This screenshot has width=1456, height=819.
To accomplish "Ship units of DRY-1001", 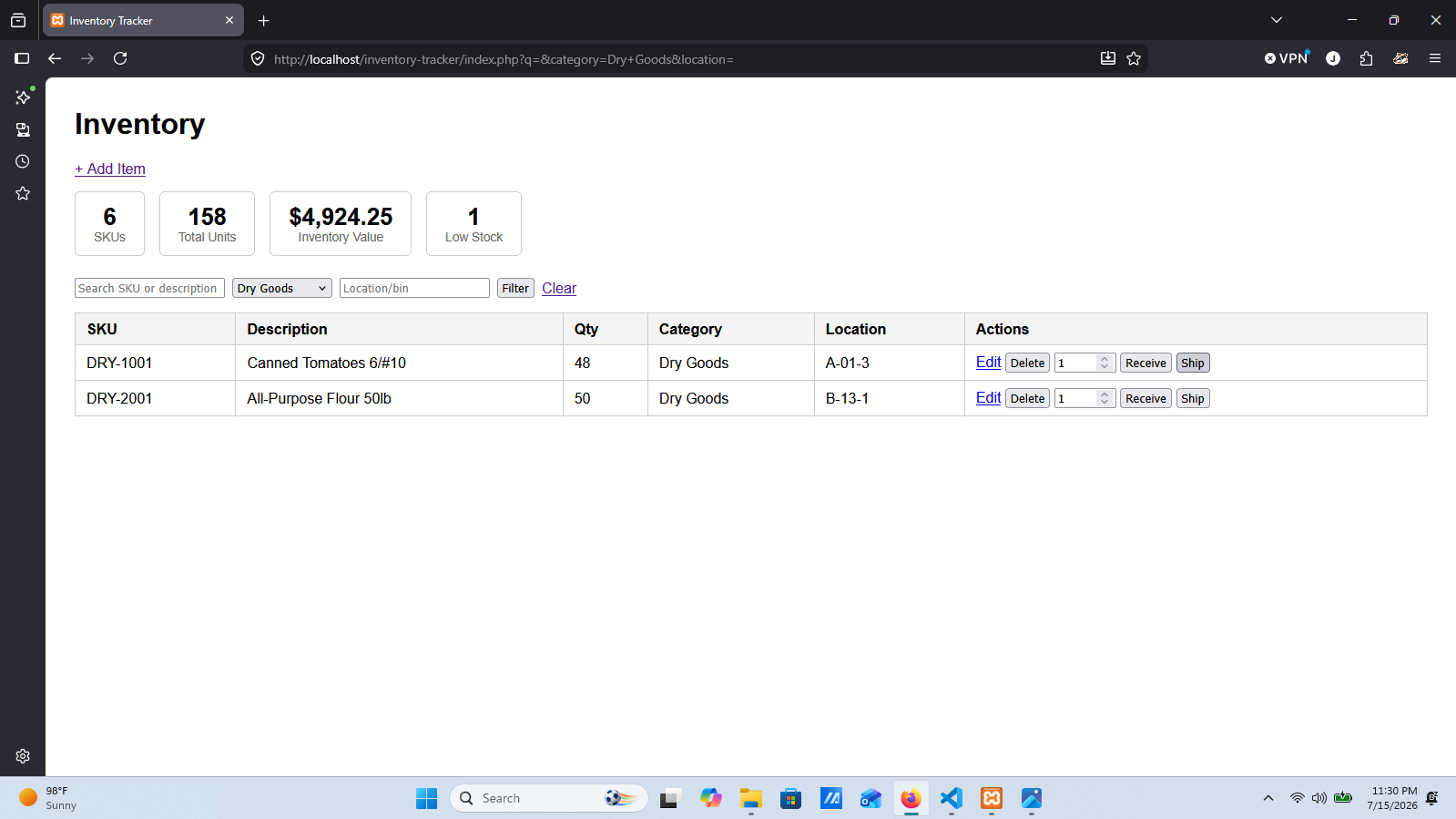I will pyautogui.click(x=1193, y=363).
